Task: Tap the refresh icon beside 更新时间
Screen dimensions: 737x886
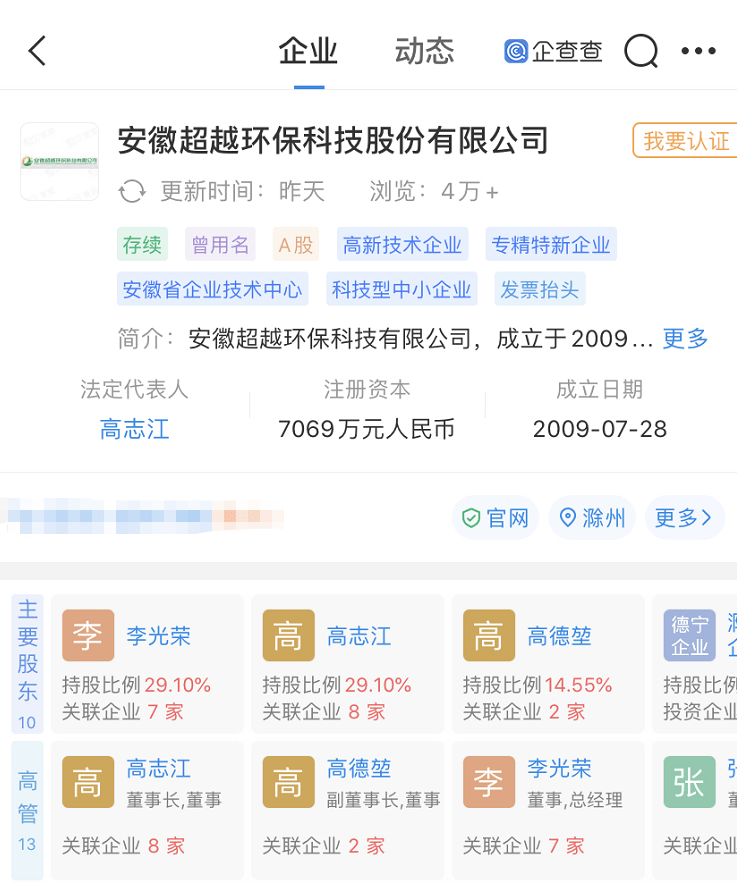Action: (x=132, y=191)
